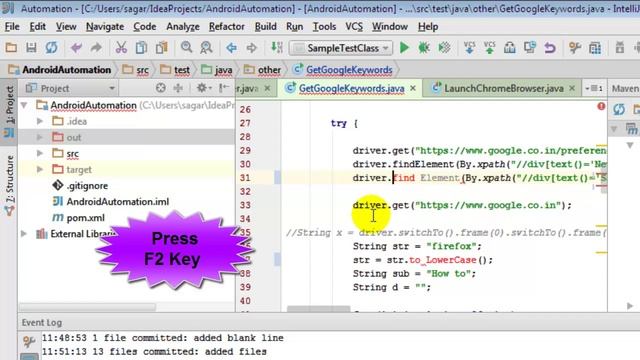Click the Open folder toolbar icon
This screenshot has height=360, width=640.
click(11, 48)
